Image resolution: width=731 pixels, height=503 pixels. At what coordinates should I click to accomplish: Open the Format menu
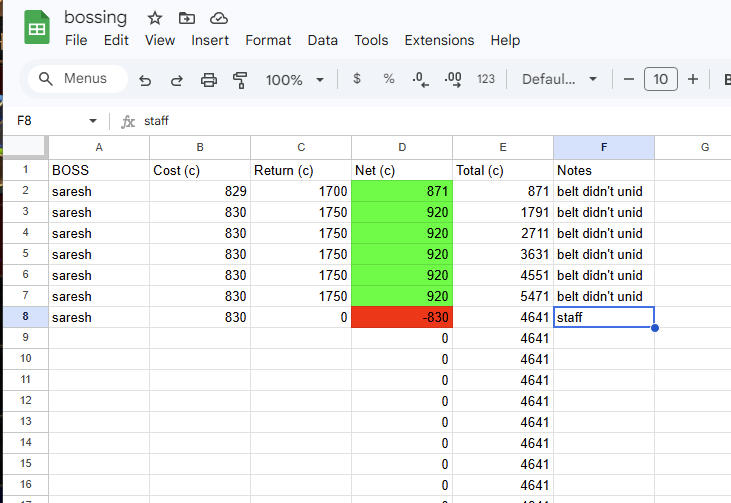268,40
